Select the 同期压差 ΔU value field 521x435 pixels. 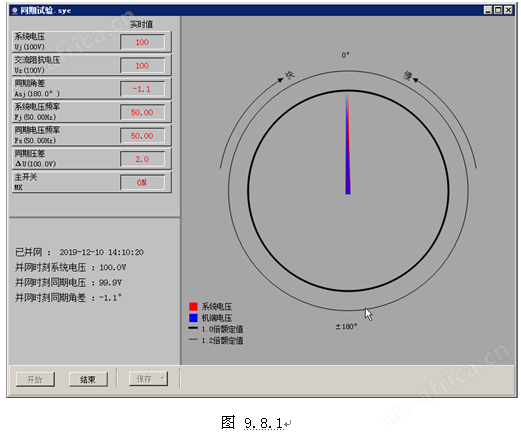(x=142, y=159)
